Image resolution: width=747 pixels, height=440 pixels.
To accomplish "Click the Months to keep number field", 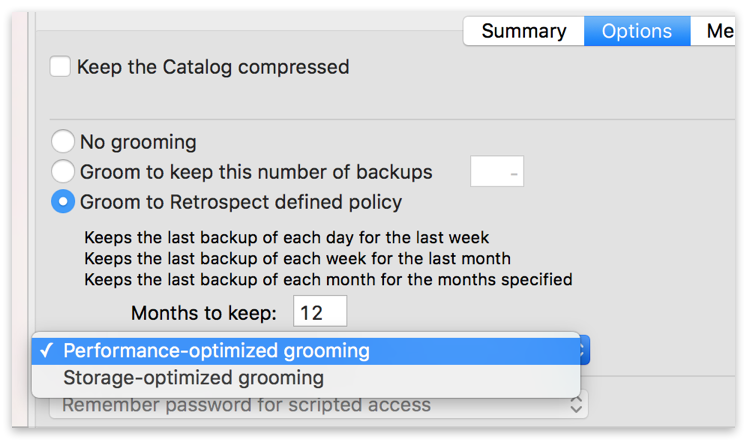I will [320, 312].
